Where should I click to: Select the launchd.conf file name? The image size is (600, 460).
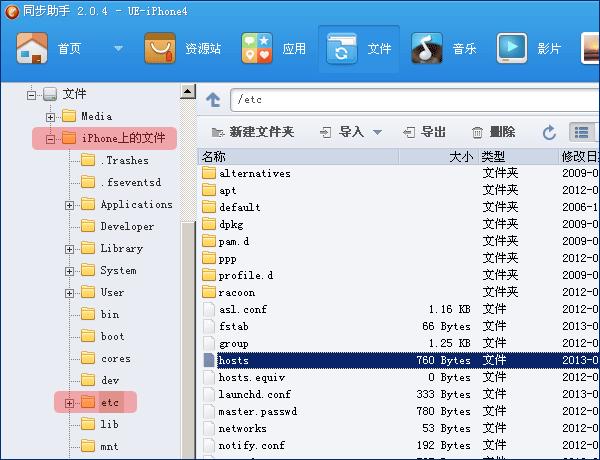(254, 394)
